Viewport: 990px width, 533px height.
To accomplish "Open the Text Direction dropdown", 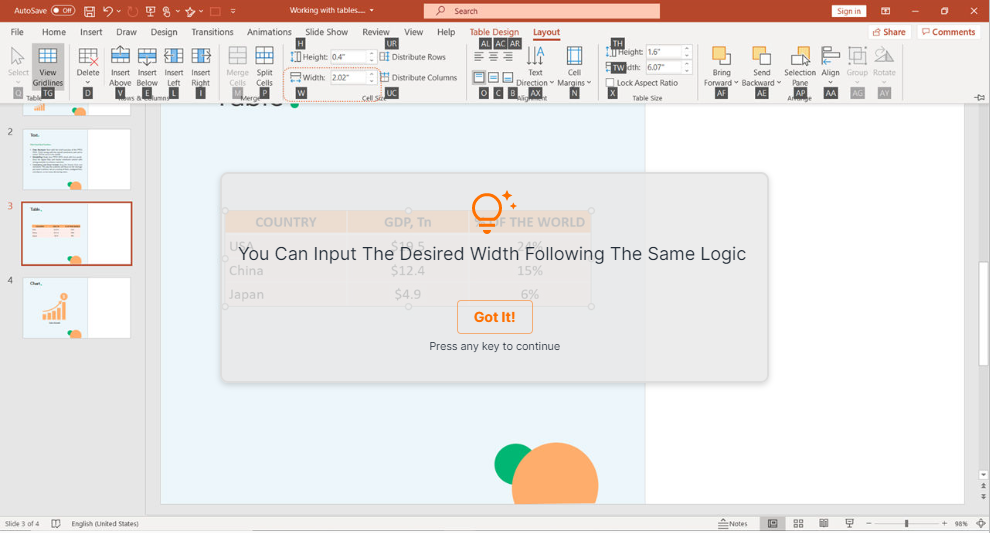I will (x=535, y=66).
